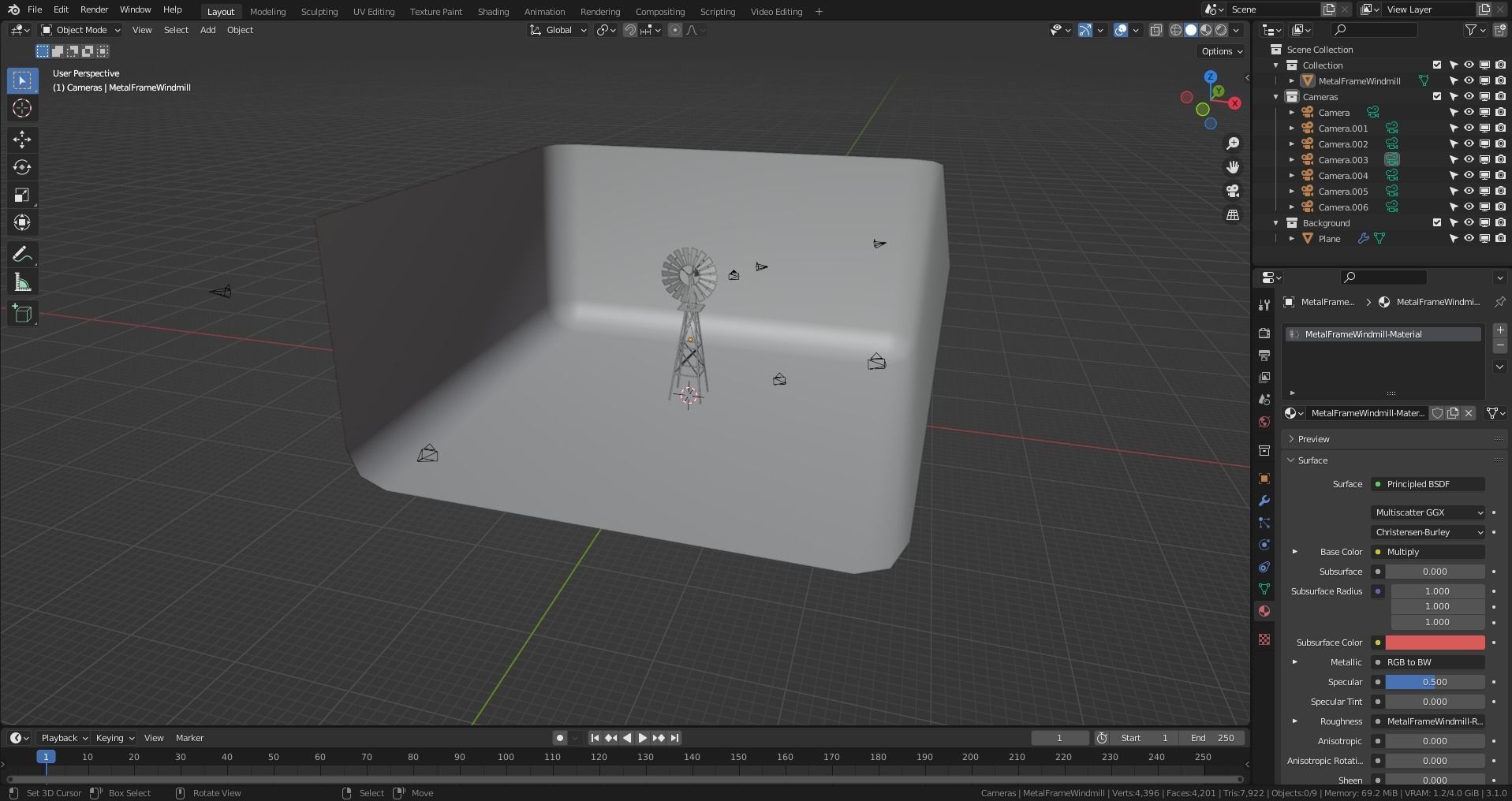
Task: Open the Christensen-Burley subsurface method dropdown
Action: pyautogui.click(x=1428, y=532)
